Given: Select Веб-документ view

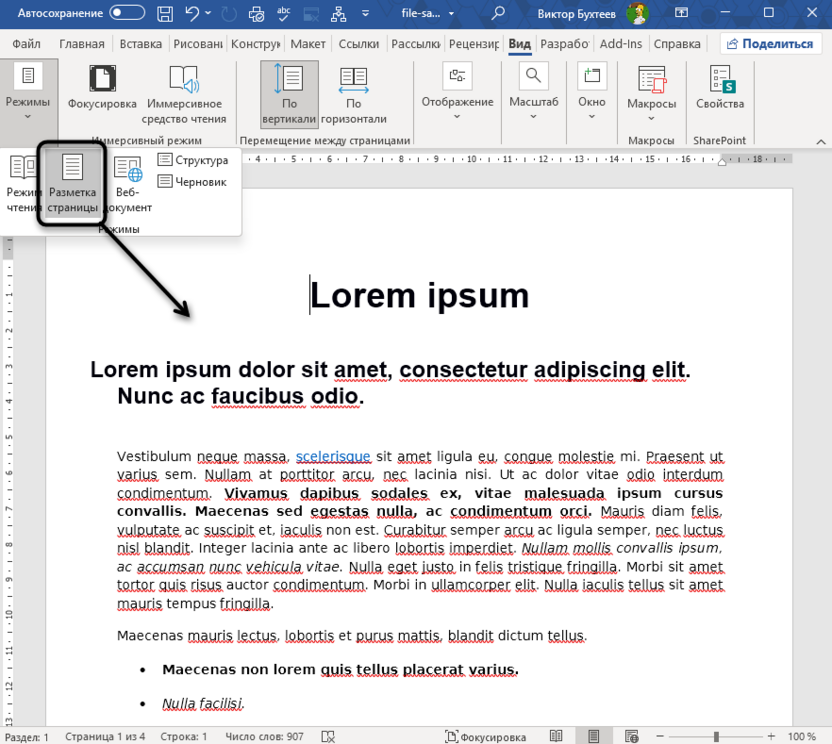Looking at the screenshot, I should tap(127, 184).
